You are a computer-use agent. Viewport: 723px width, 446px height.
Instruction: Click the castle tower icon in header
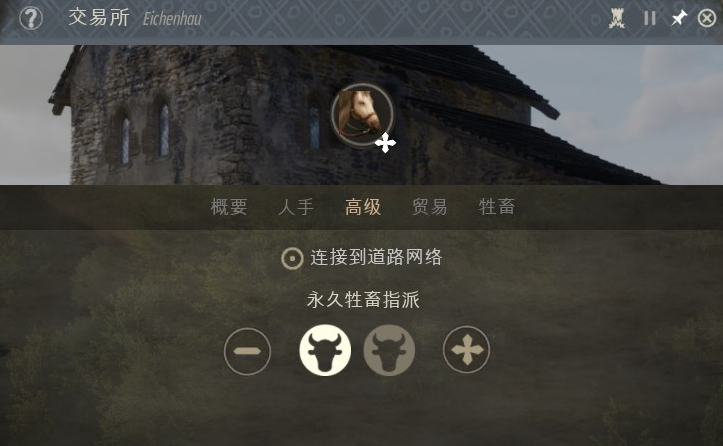616,18
